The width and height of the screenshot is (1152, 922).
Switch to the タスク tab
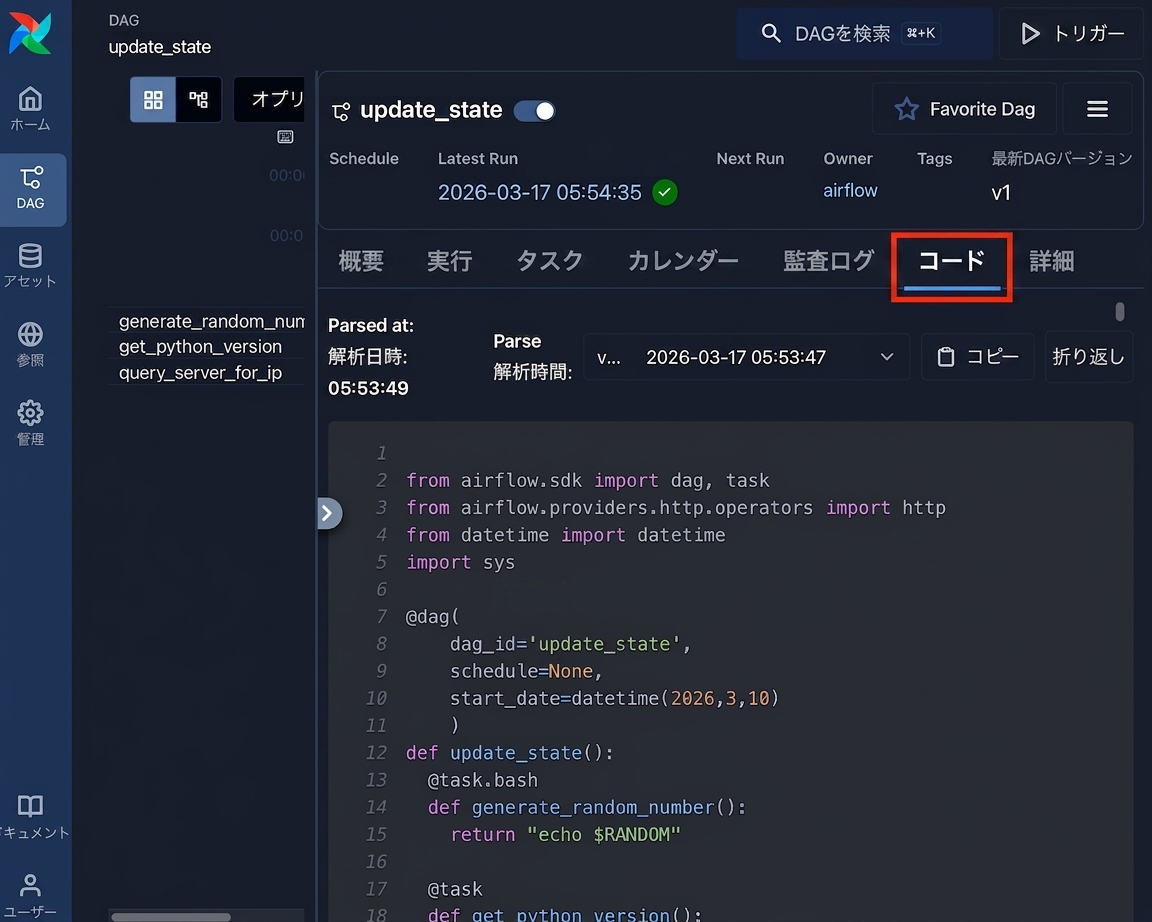click(x=550, y=261)
